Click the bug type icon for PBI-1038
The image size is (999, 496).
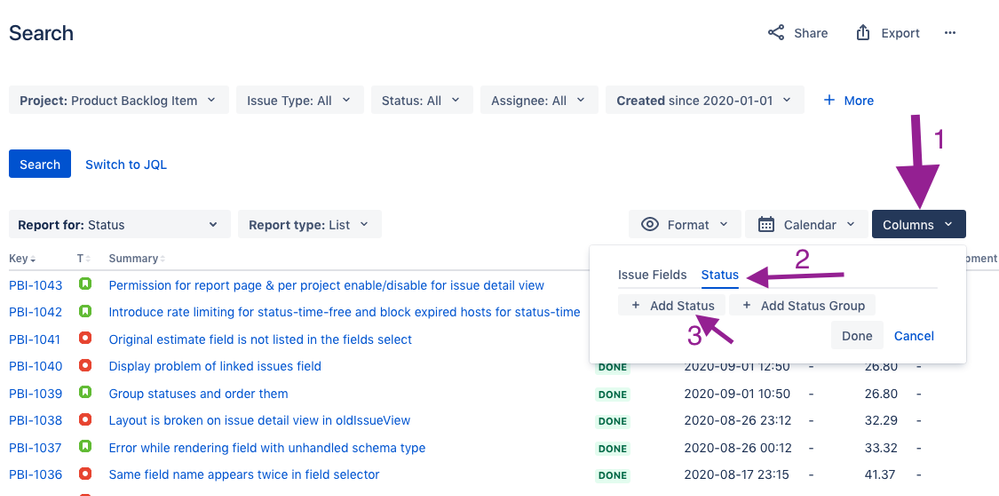click(x=85, y=420)
